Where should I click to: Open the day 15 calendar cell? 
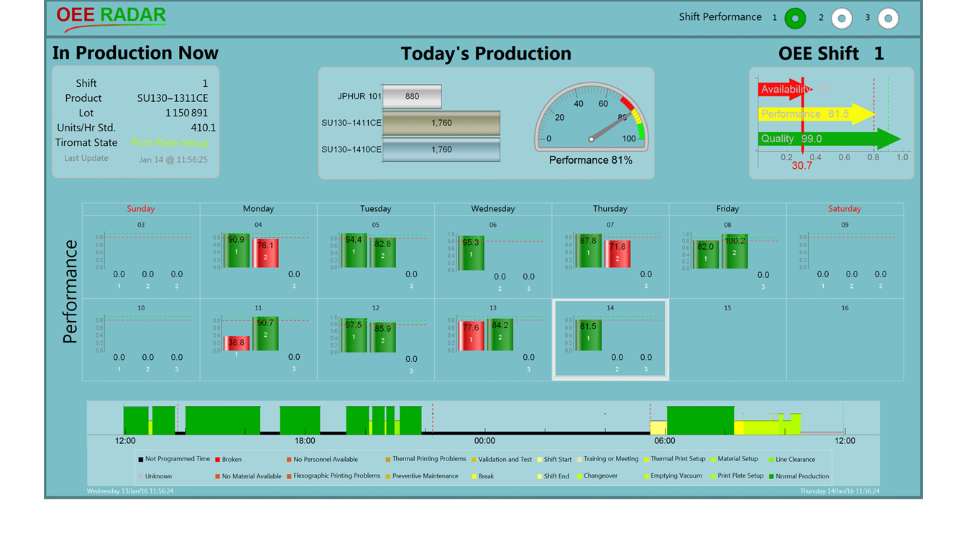728,340
